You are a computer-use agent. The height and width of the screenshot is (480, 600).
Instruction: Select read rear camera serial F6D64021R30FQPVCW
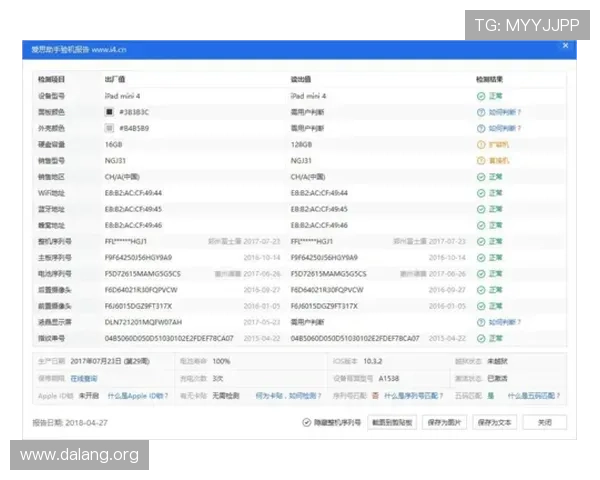pyautogui.click(x=327, y=290)
